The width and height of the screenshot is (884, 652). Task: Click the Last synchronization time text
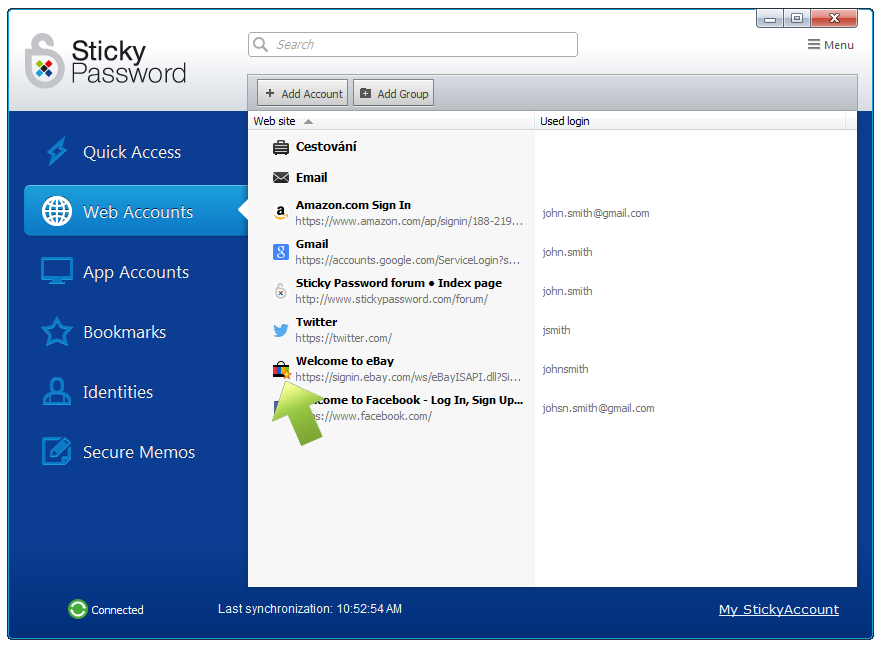click(310, 609)
